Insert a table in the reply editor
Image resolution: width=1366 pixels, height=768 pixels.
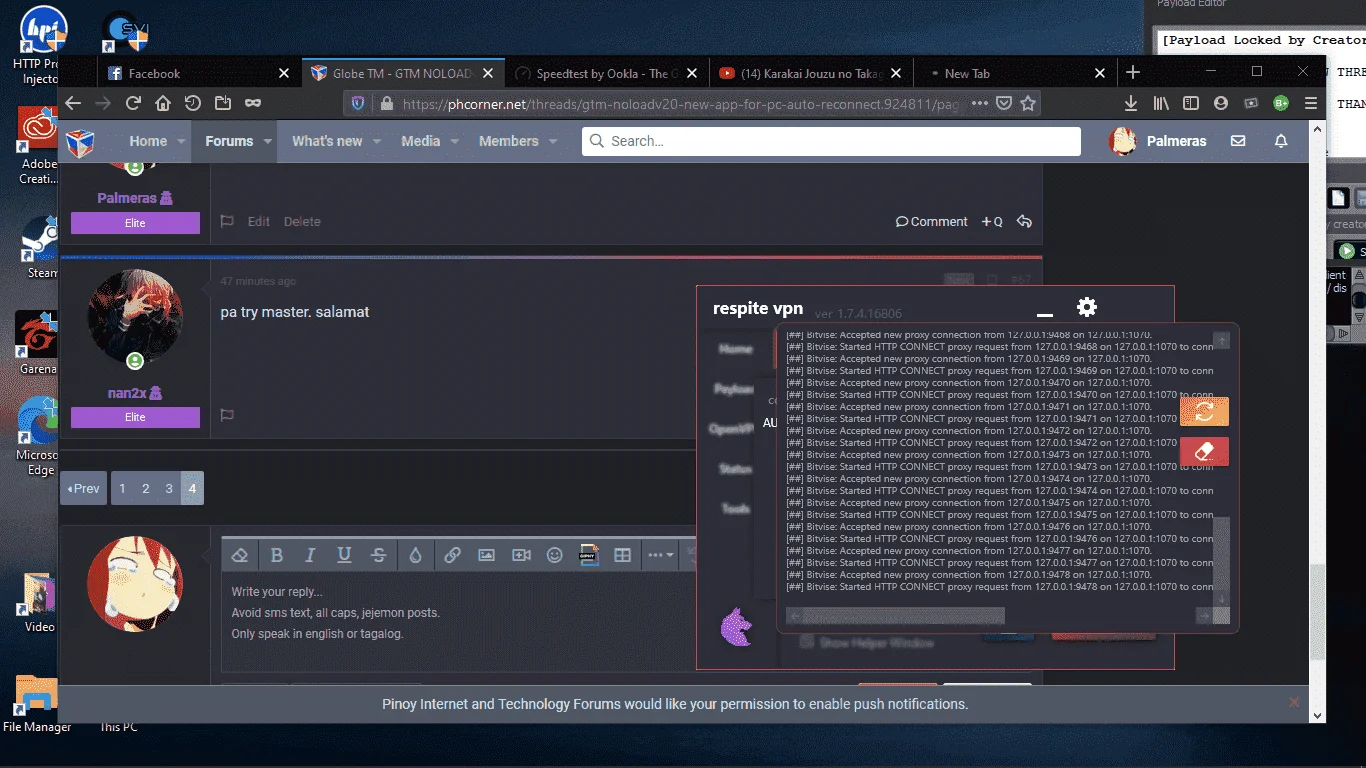(622, 555)
